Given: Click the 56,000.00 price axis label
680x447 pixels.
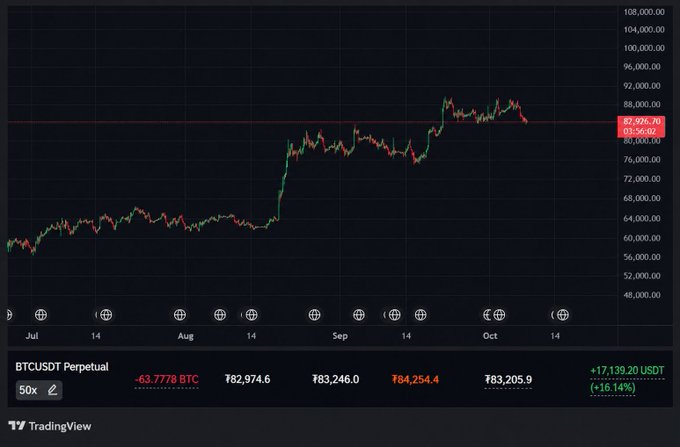Looking at the screenshot, I should pos(642,257).
